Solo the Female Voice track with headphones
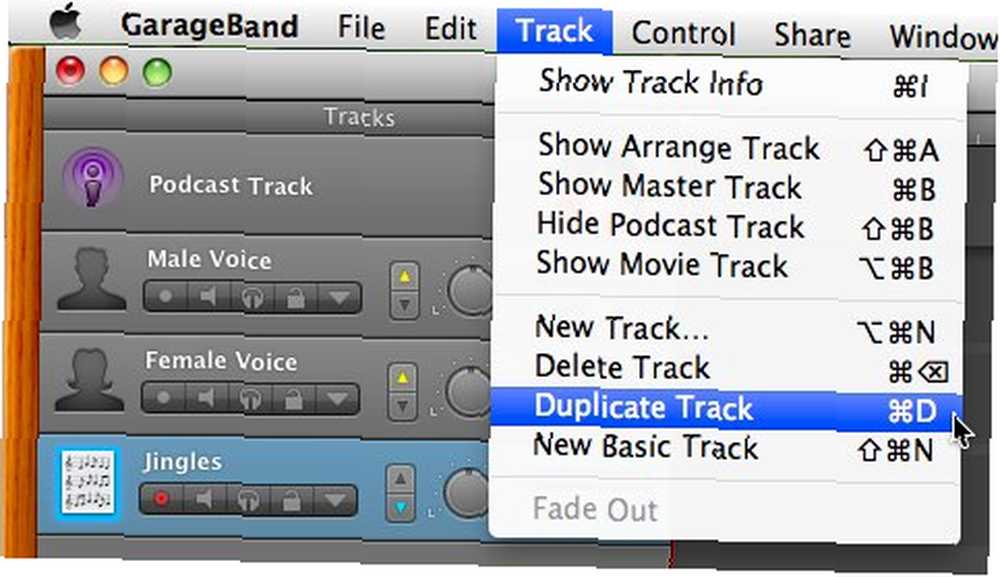1000x577 pixels. pyautogui.click(x=249, y=398)
